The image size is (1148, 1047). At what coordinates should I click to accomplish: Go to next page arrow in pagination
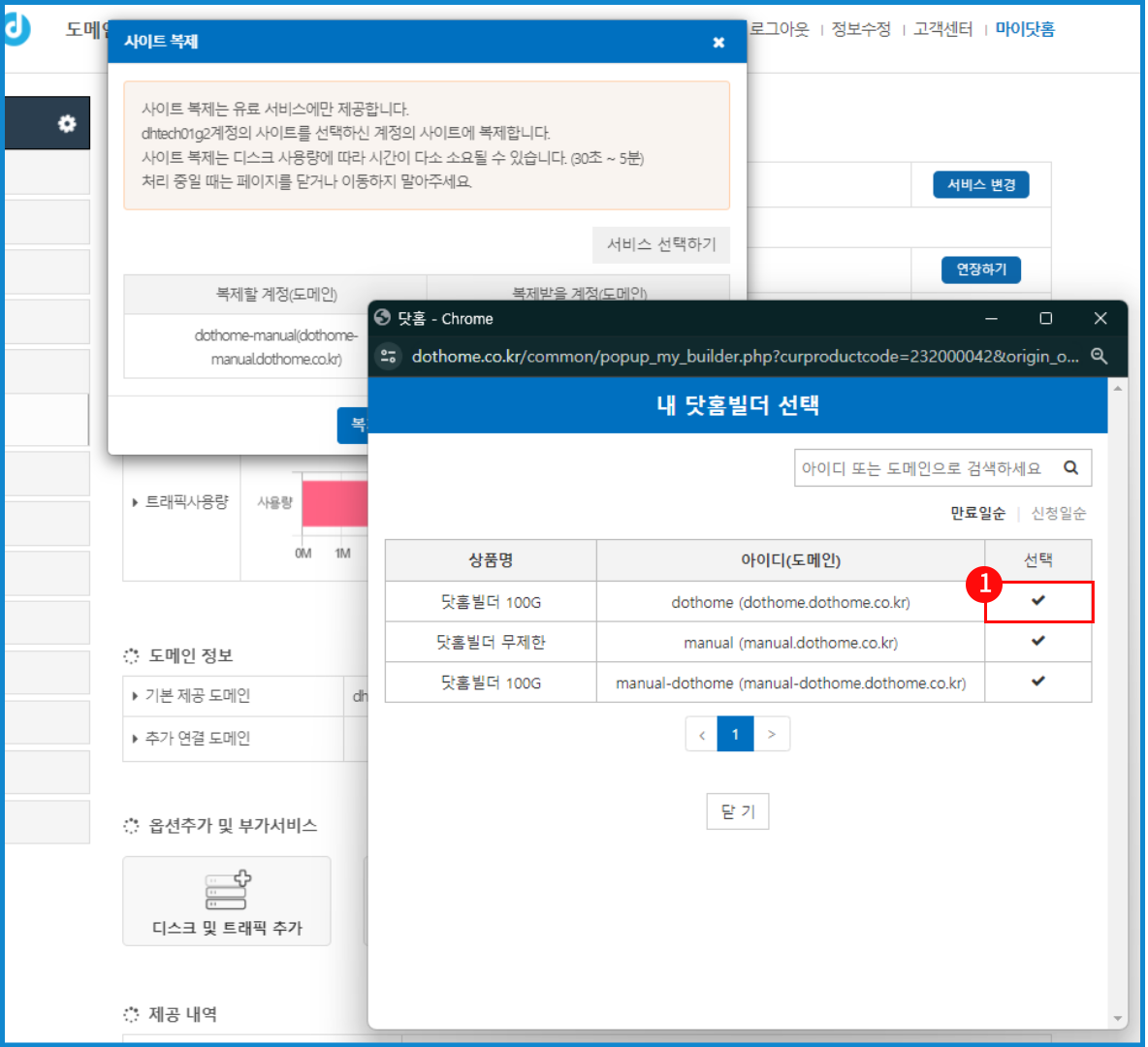click(x=772, y=734)
